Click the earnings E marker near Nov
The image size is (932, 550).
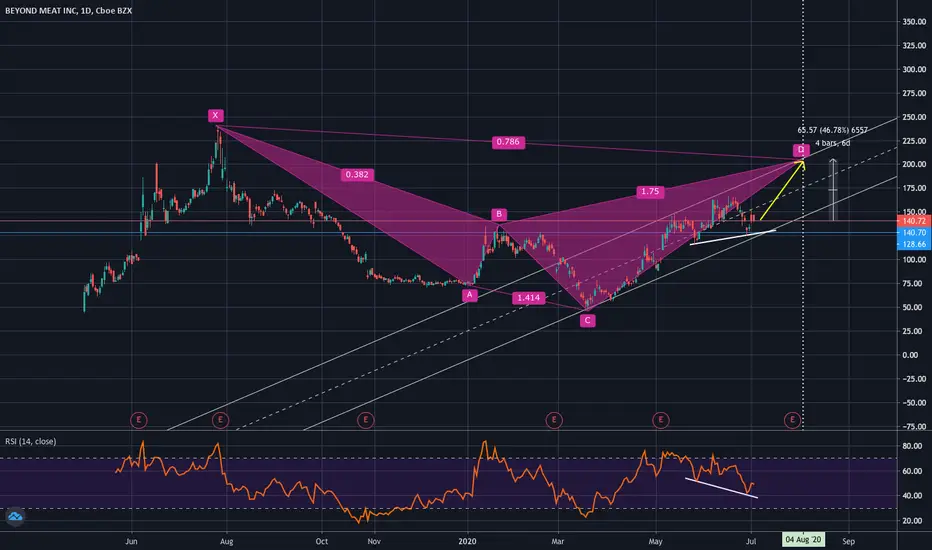366,420
